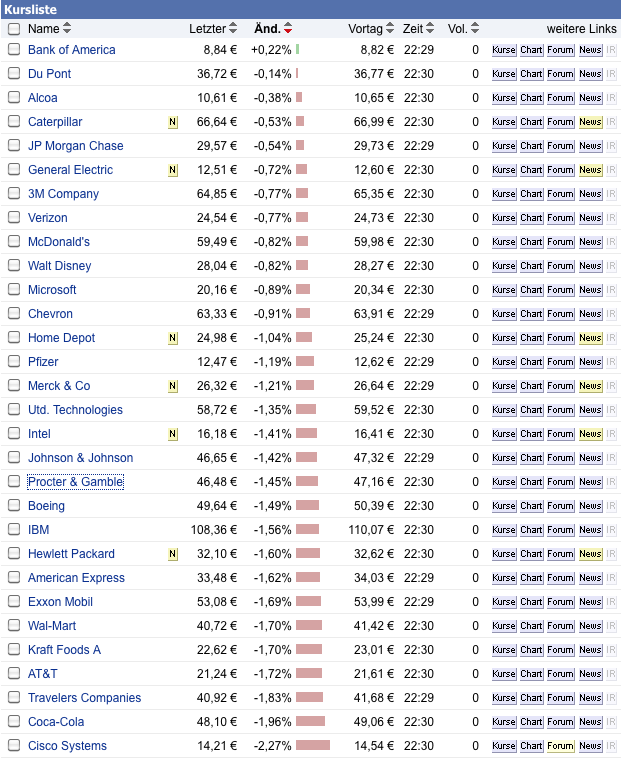The width and height of the screenshot is (622, 759).
Task: Click the highlighted News button for Merck & Co
Action: 590,386
